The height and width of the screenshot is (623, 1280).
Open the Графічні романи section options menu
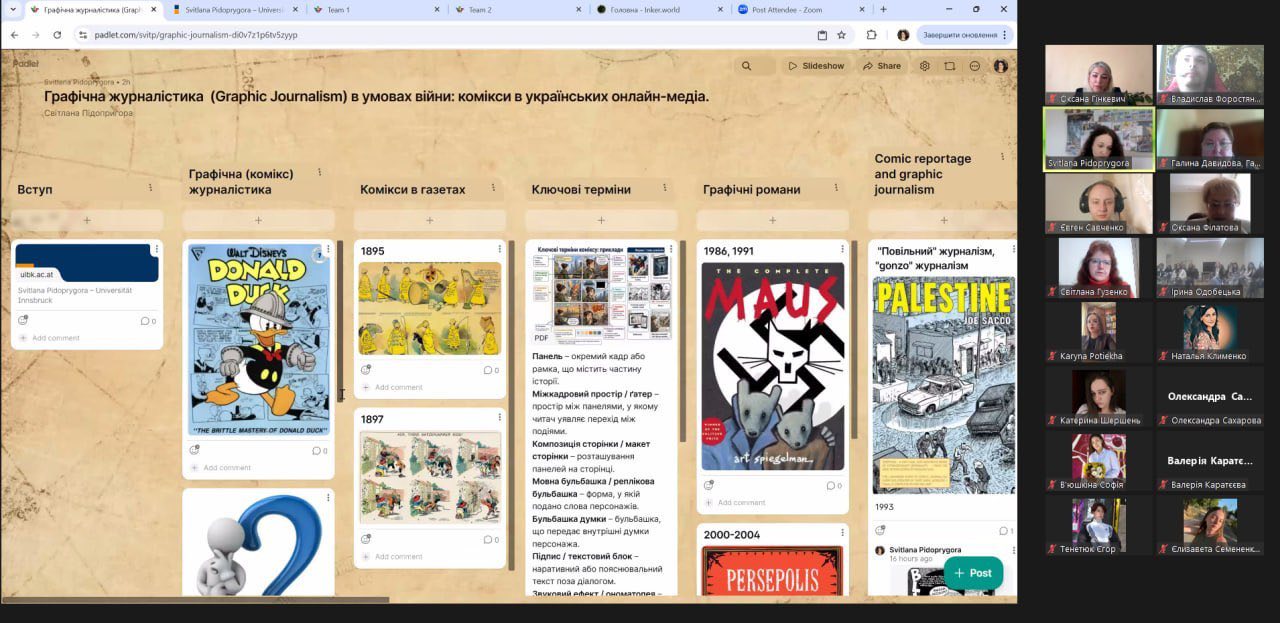(x=836, y=188)
